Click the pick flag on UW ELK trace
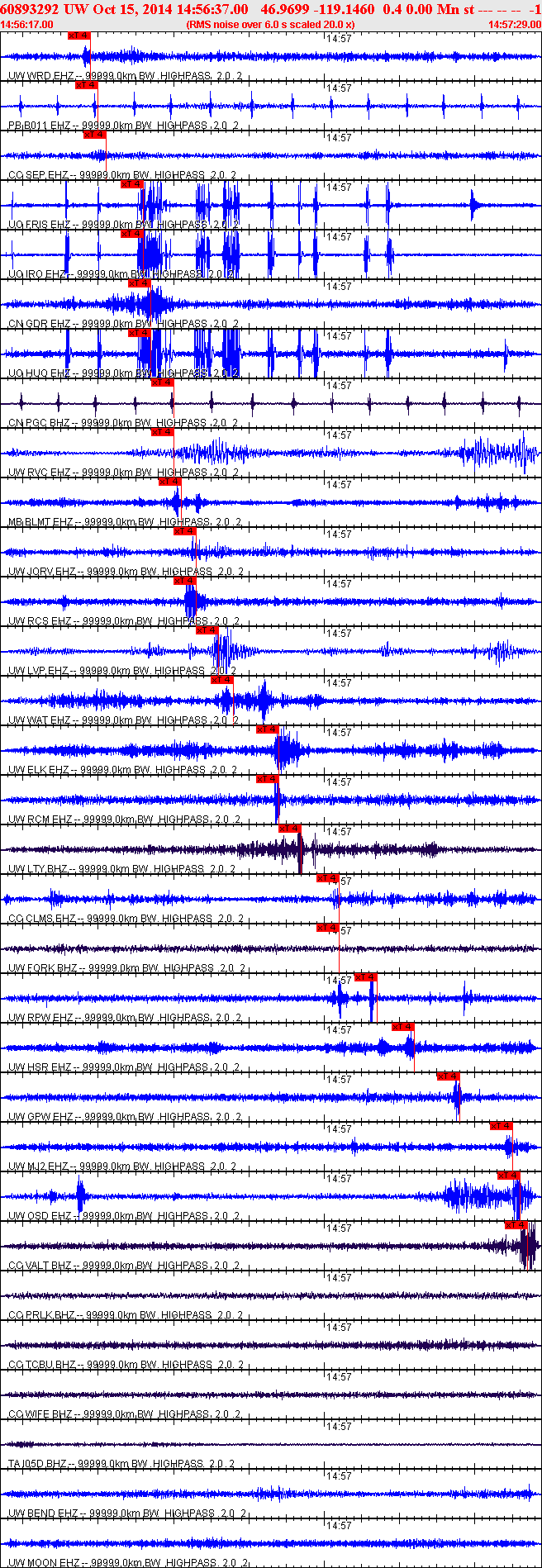The height and width of the screenshot is (1568, 542). tap(268, 729)
